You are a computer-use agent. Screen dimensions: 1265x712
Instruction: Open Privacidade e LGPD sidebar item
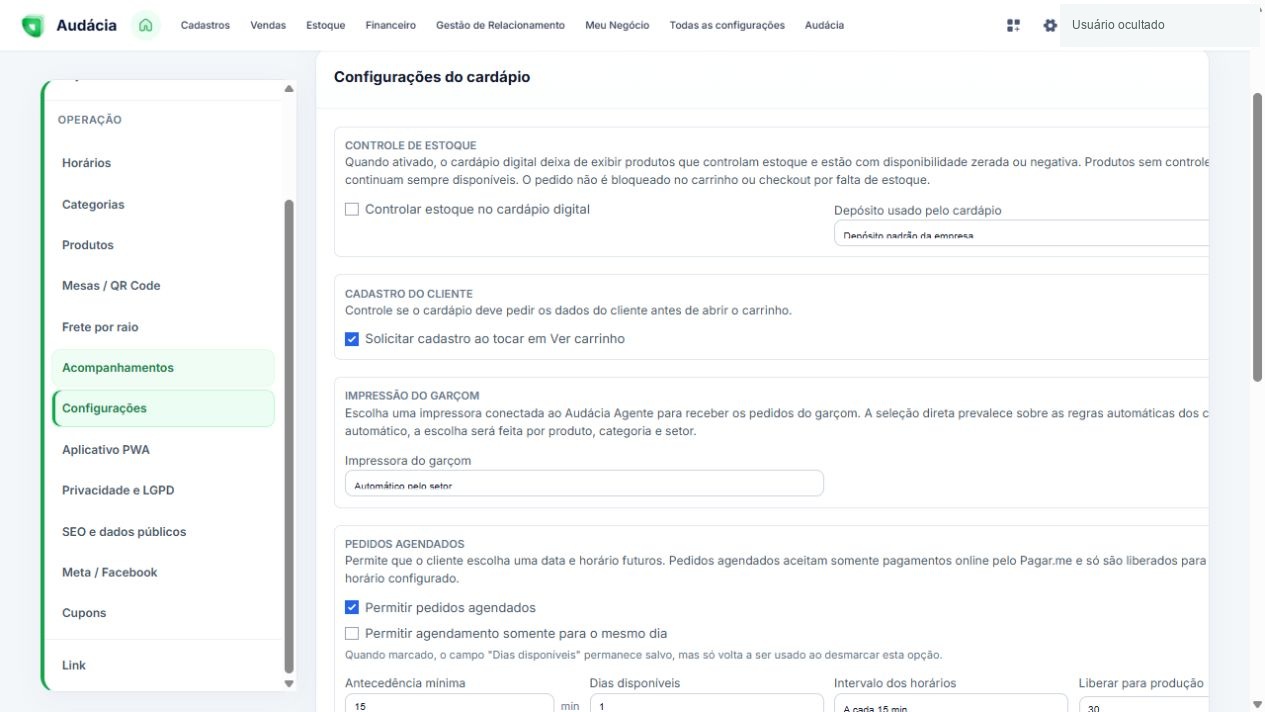click(x=163, y=491)
